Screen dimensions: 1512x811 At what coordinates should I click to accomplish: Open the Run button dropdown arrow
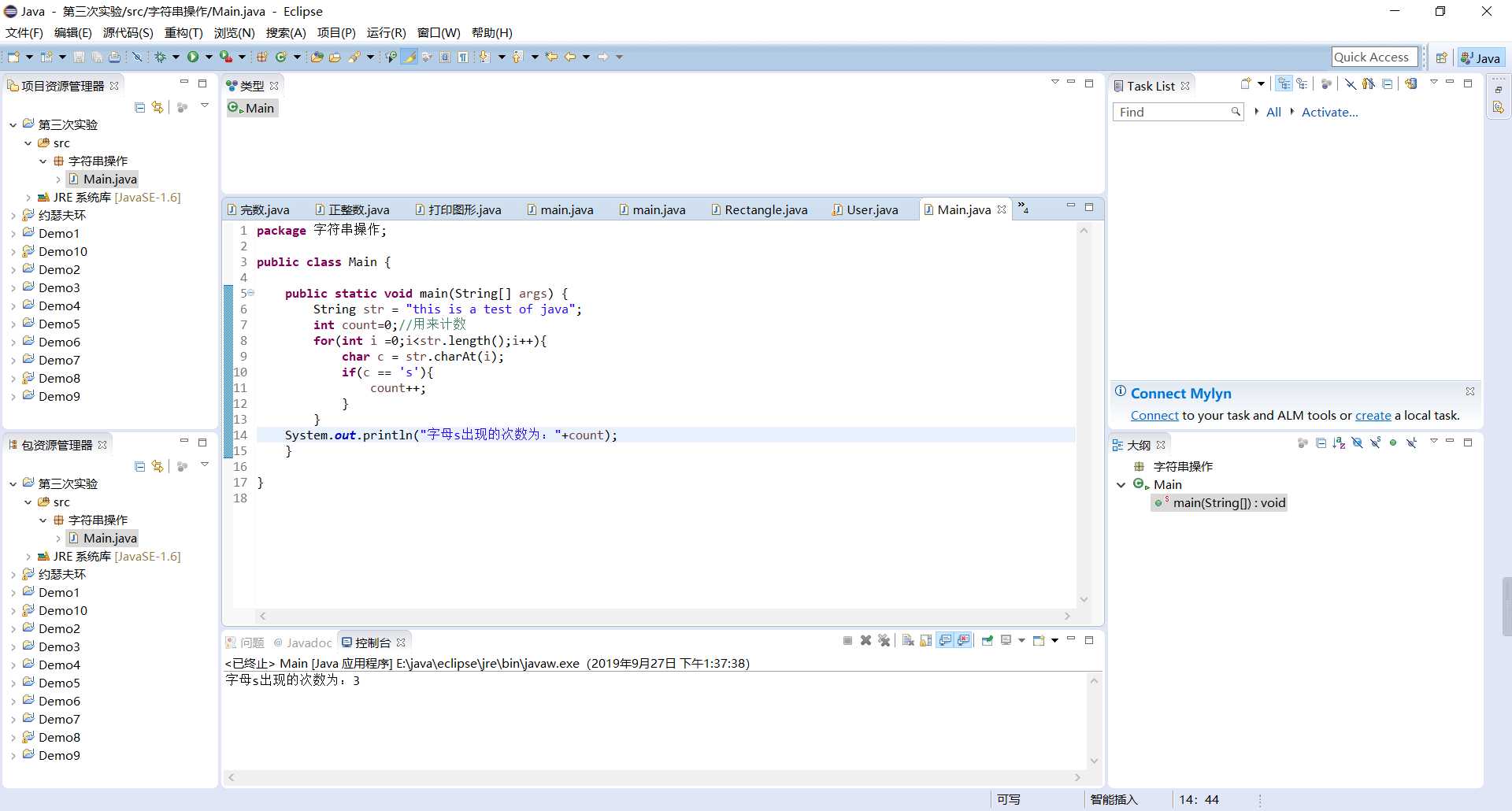click(209, 57)
